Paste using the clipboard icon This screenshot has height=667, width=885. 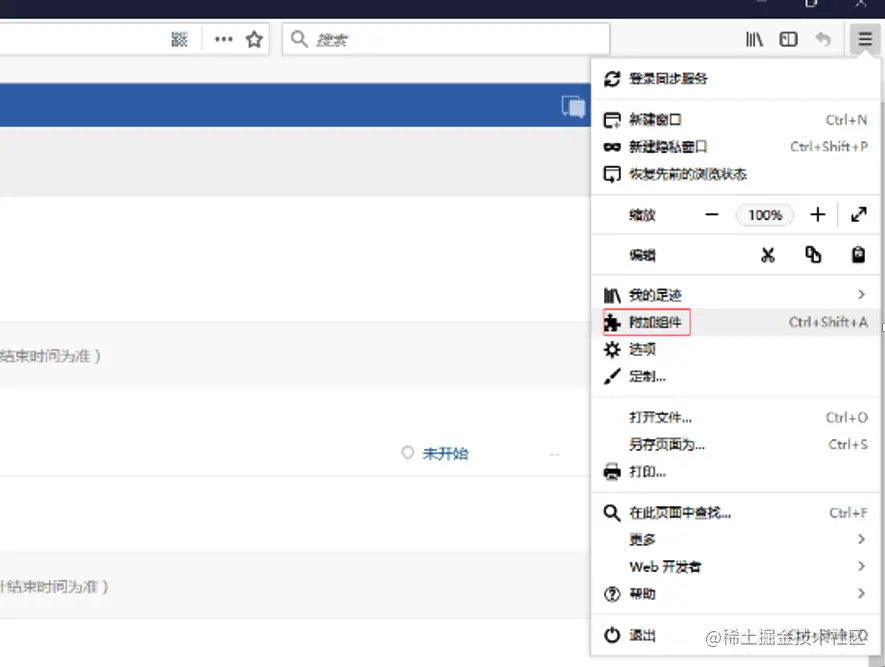(858, 254)
